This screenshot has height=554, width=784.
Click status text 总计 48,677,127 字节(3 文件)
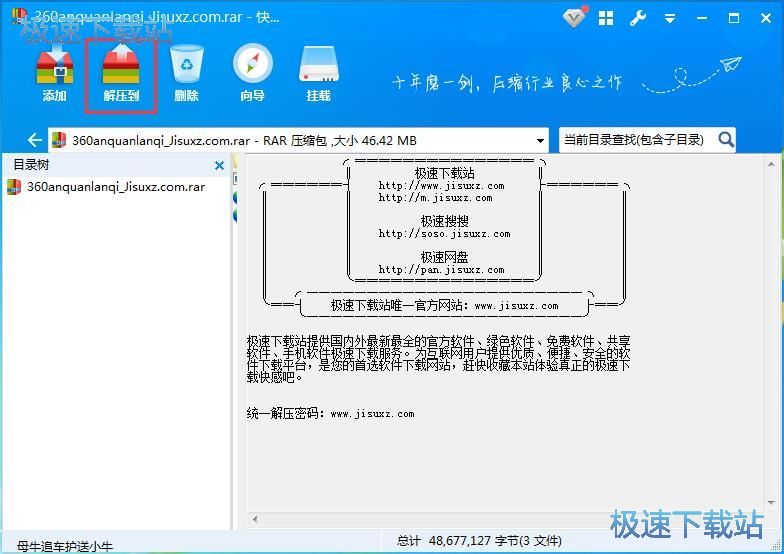click(479, 540)
